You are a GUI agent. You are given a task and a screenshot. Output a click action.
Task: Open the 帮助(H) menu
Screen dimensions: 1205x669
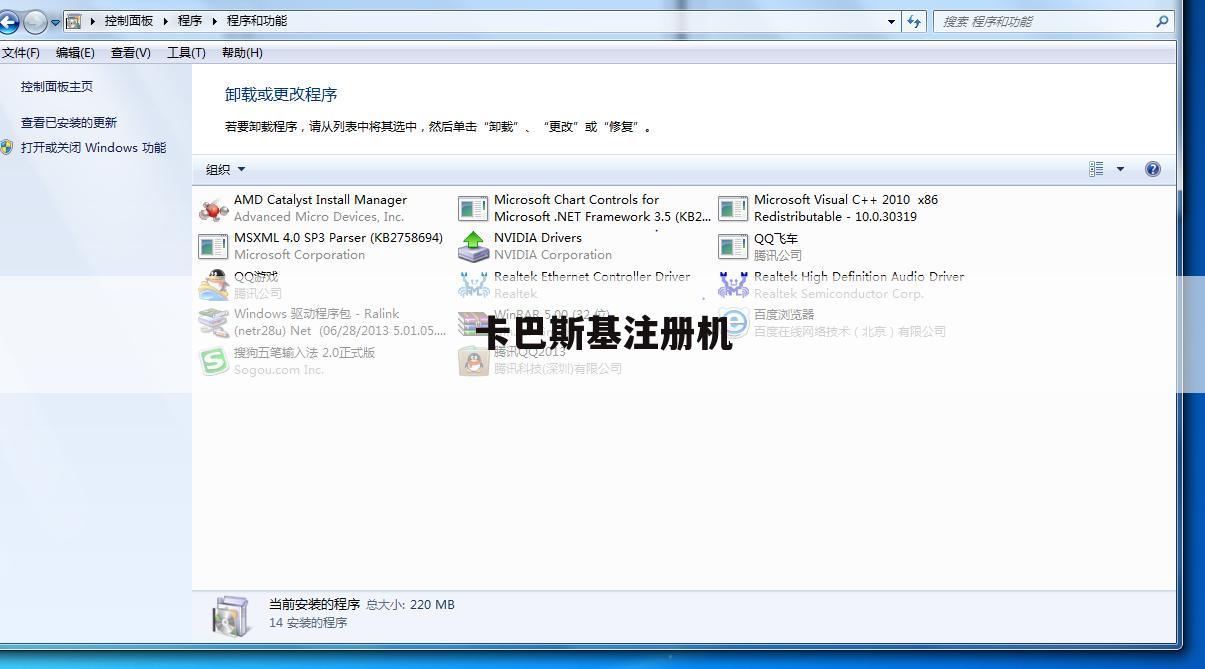tap(242, 52)
